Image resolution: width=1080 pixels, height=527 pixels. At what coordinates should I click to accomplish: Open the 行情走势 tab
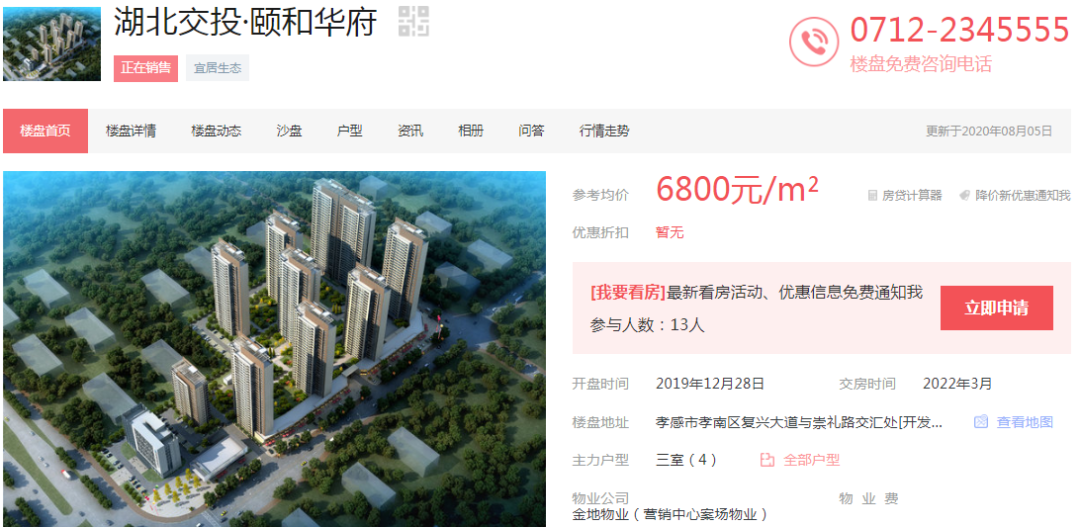tap(604, 131)
